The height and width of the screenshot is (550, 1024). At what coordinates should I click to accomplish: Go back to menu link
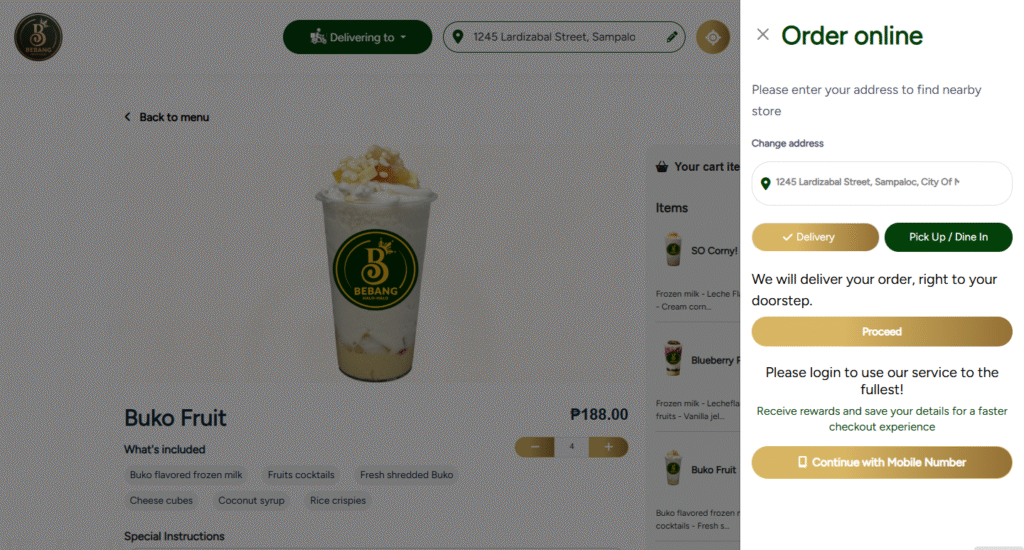coord(174,117)
